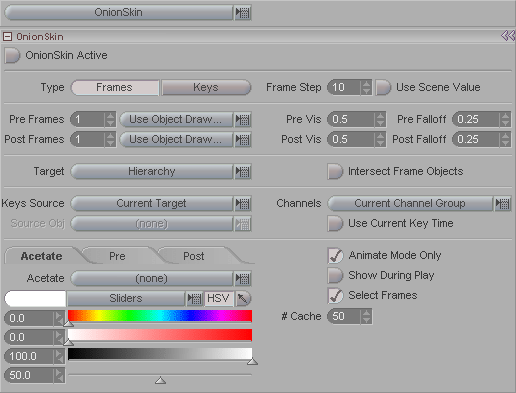
Task: Click the bottom slider triangle handle
Action: coord(160,380)
